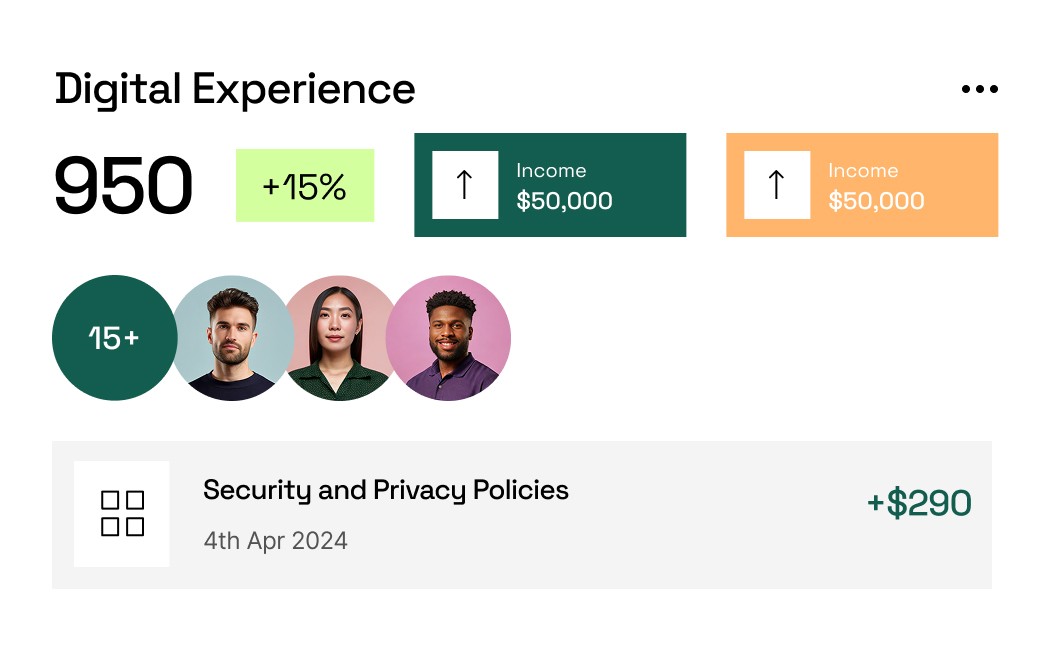The width and height of the screenshot is (1052, 659).
Task: Open the orange Income $50,000 card
Action: 862,185
